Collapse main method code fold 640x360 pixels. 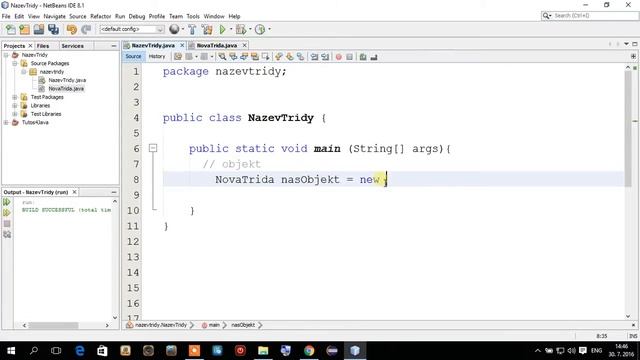pos(153,148)
